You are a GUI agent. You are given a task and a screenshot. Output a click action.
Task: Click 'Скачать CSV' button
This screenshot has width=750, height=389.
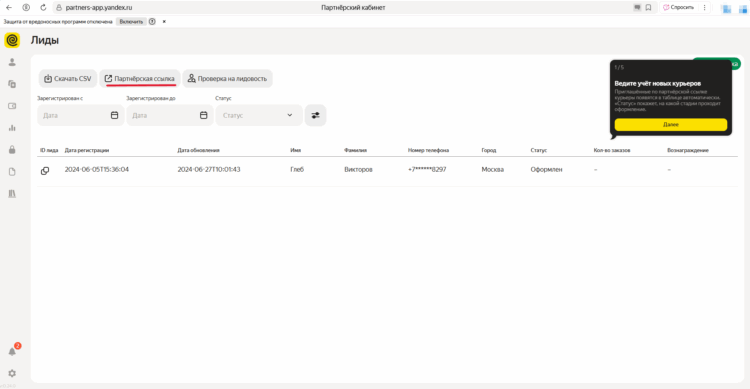pyautogui.click(x=68, y=78)
